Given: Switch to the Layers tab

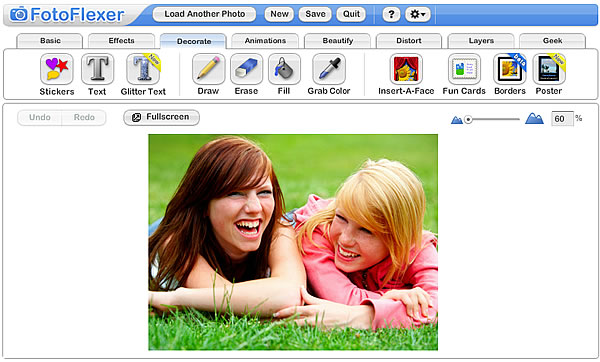Looking at the screenshot, I should tap(481, 41).
